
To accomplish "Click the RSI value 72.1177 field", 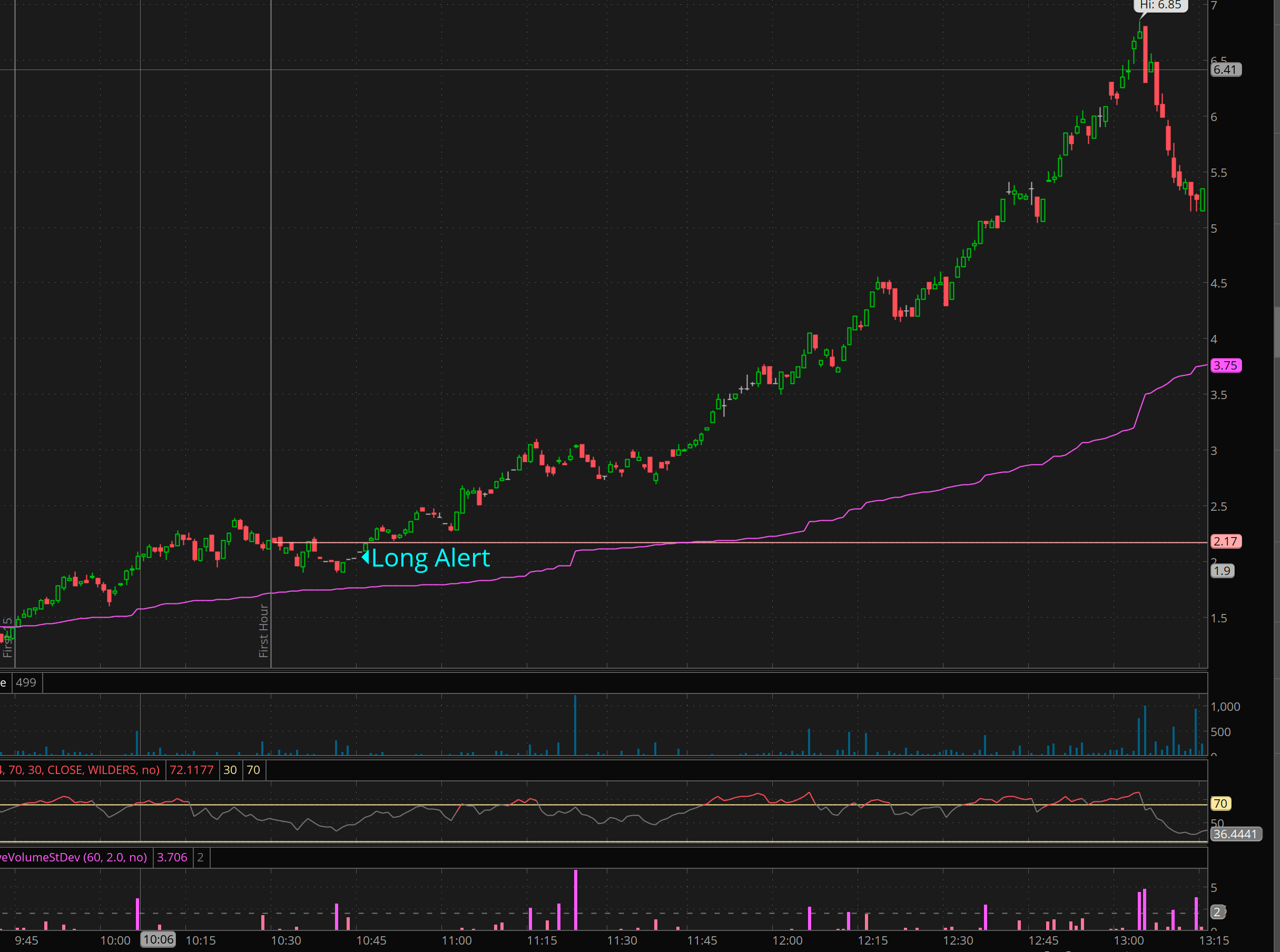I will 191,770.
